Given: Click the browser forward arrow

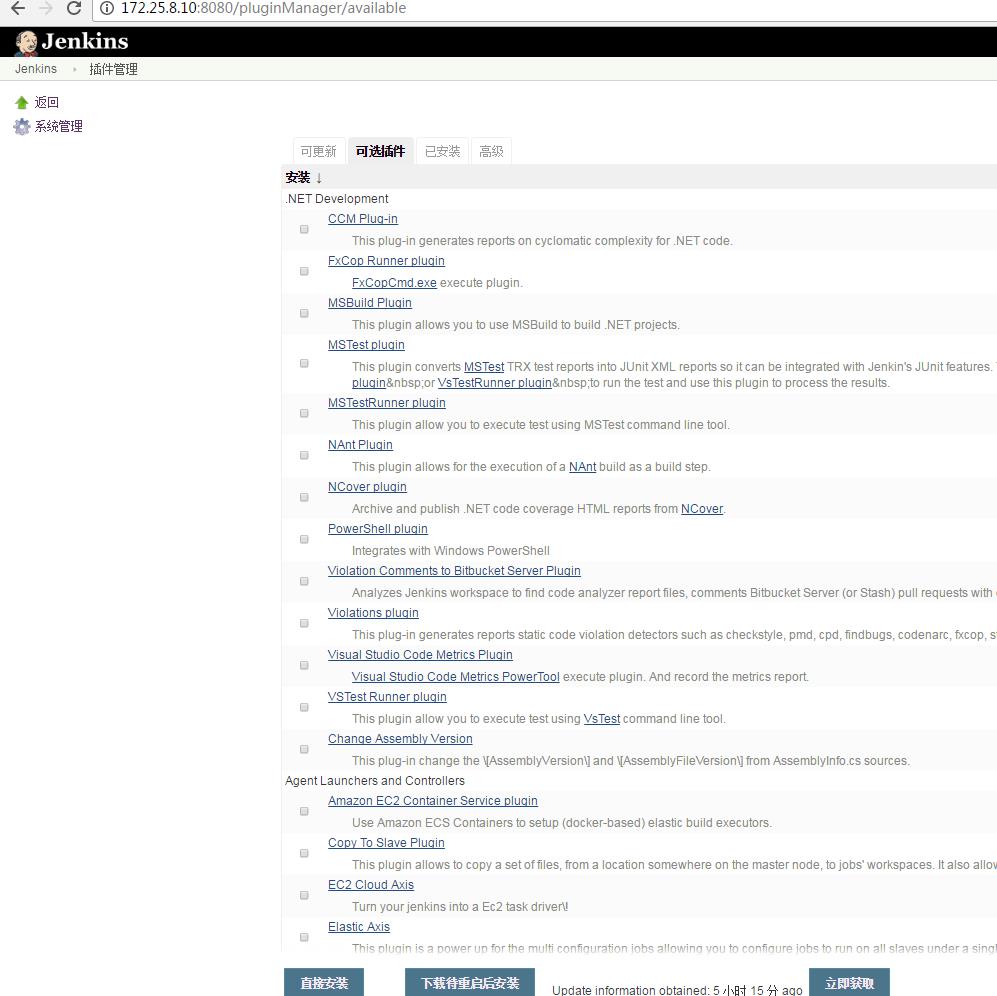Looking at the screenshot, I should [46, 8].
